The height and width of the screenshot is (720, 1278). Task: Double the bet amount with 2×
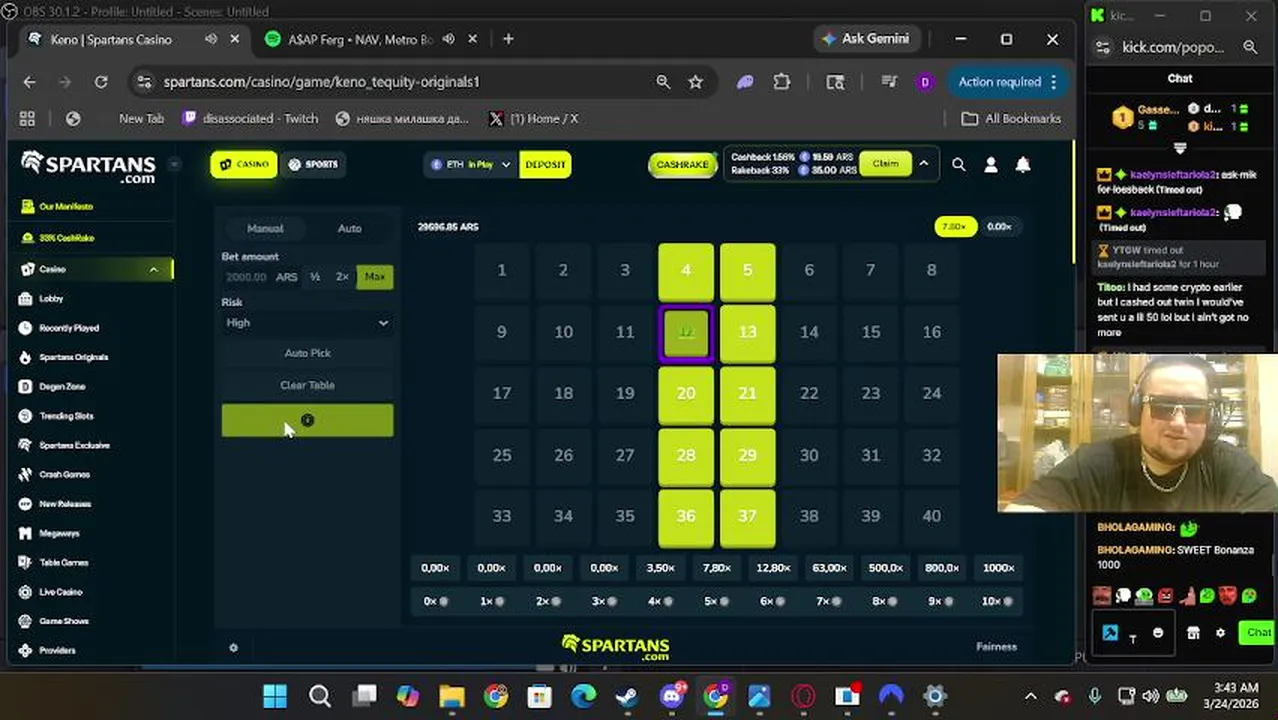coord(342,277)
